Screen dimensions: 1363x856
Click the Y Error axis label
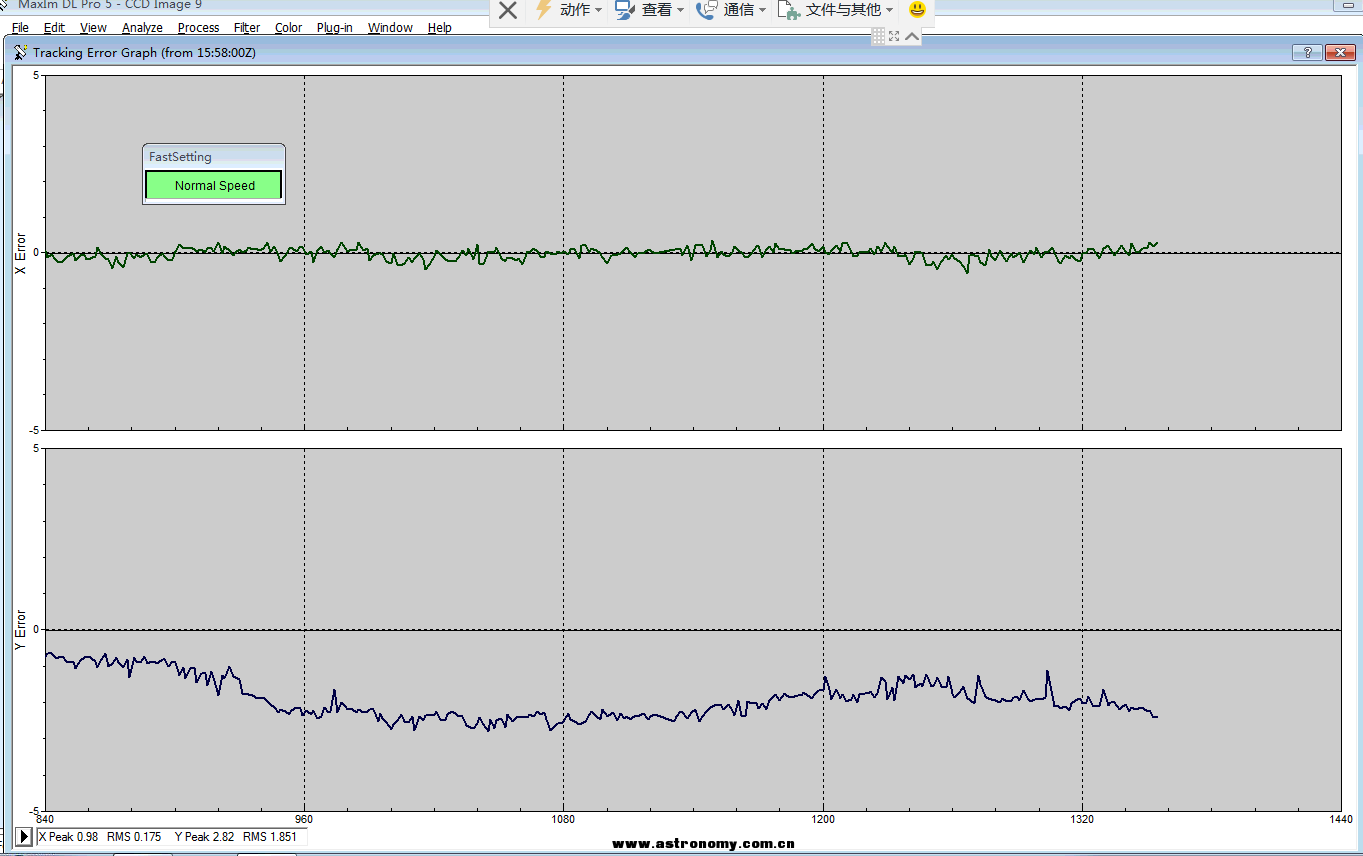tap(20, 630)
